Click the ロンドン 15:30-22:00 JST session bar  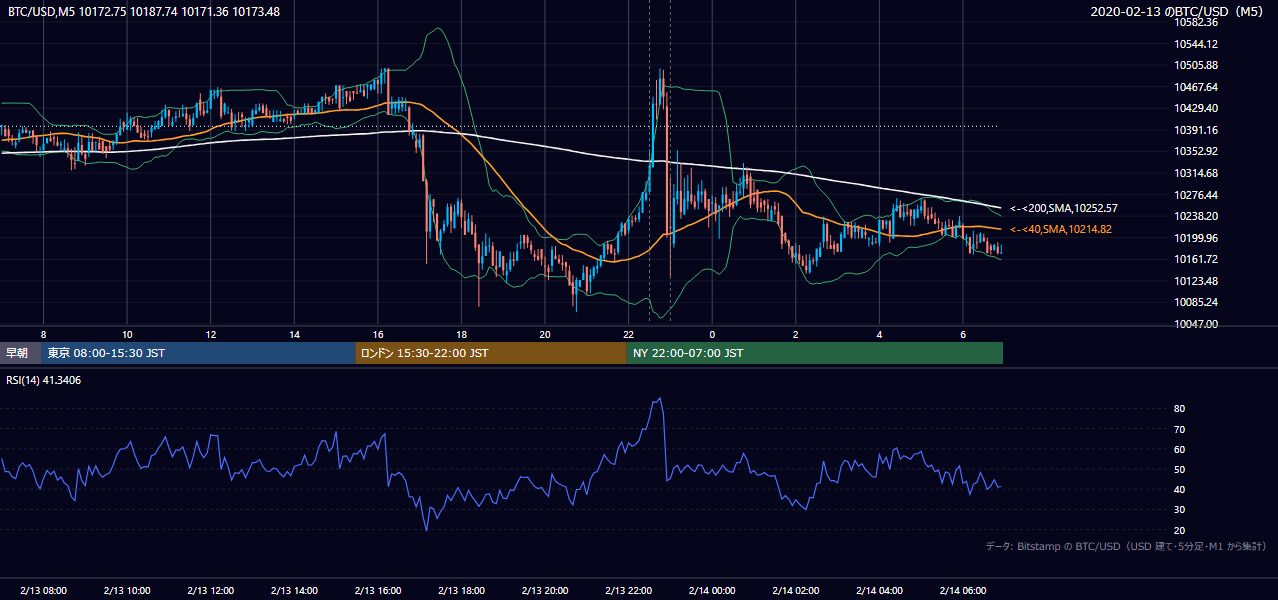click(x=491, y=353)
